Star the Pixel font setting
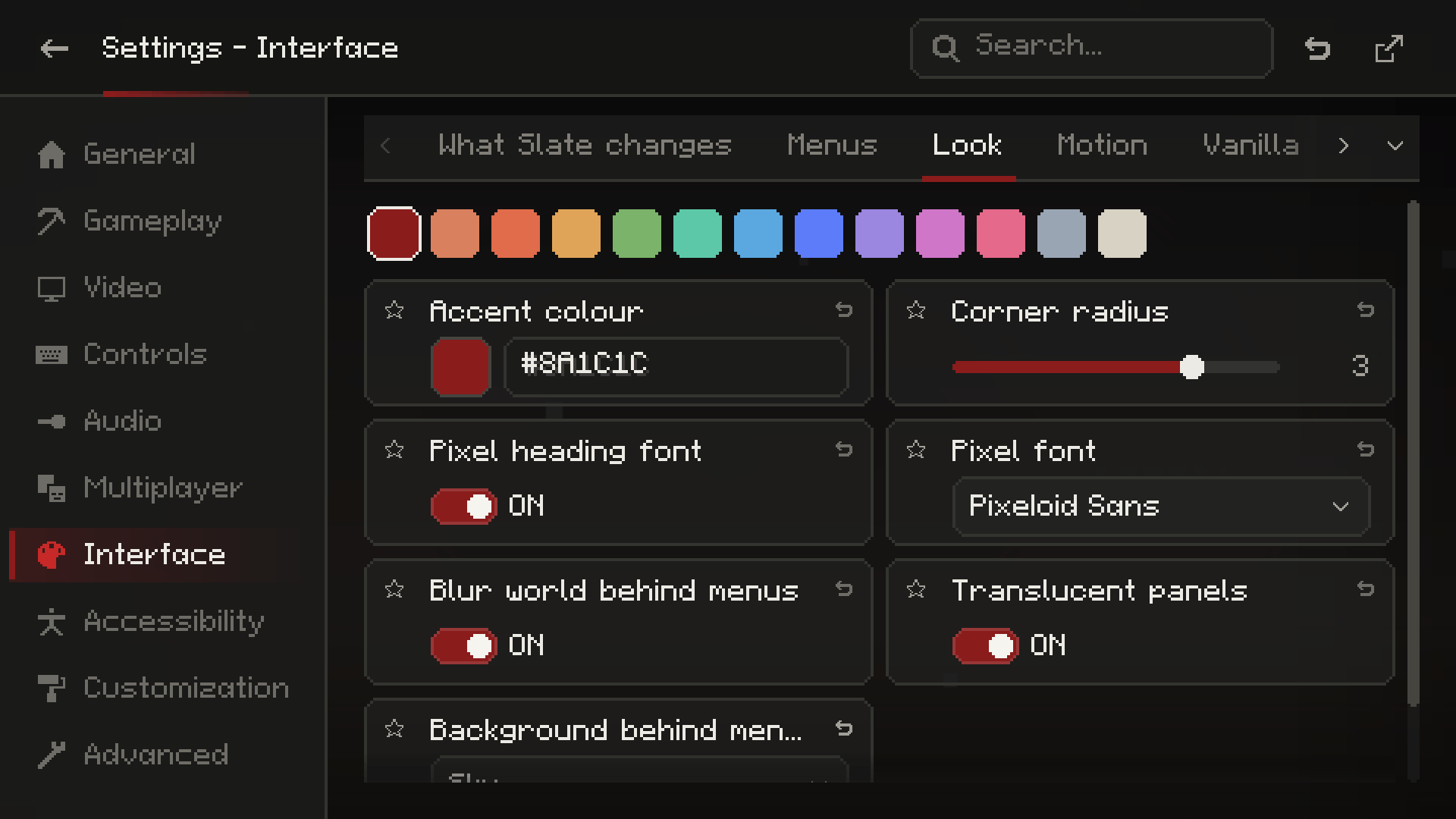The image size is (1456, 819). pyautogui.click(x=916, y=450)
